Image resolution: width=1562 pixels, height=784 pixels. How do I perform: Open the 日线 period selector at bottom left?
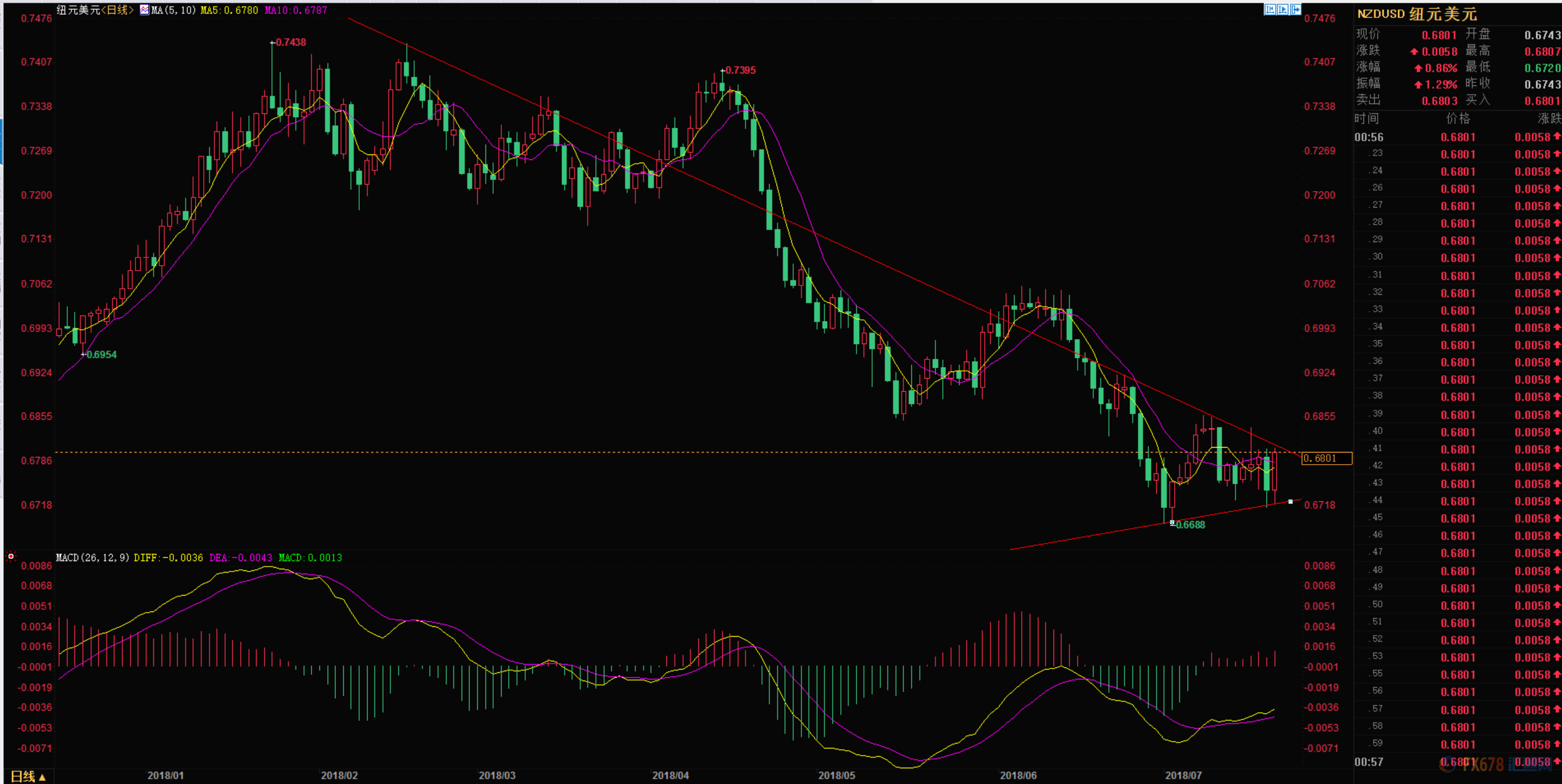pyautogui.click(x=28, y=776)
